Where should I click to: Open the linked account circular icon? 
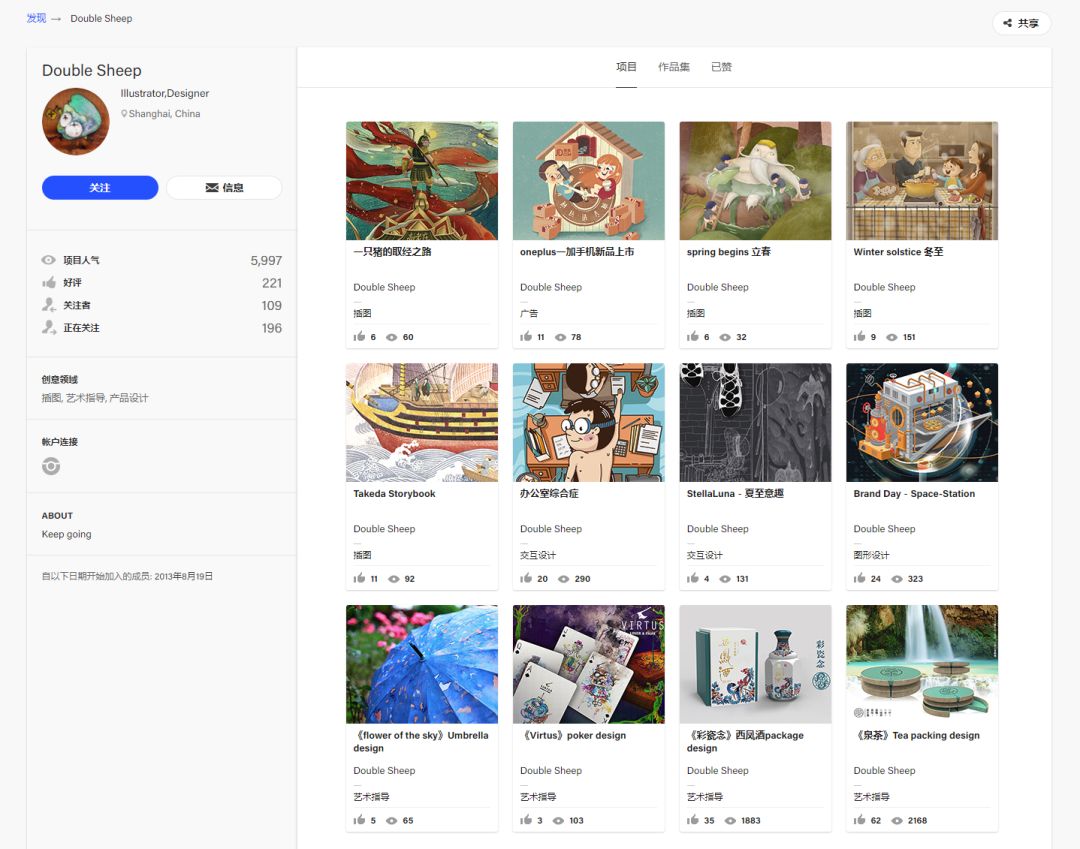click(51, 466)
